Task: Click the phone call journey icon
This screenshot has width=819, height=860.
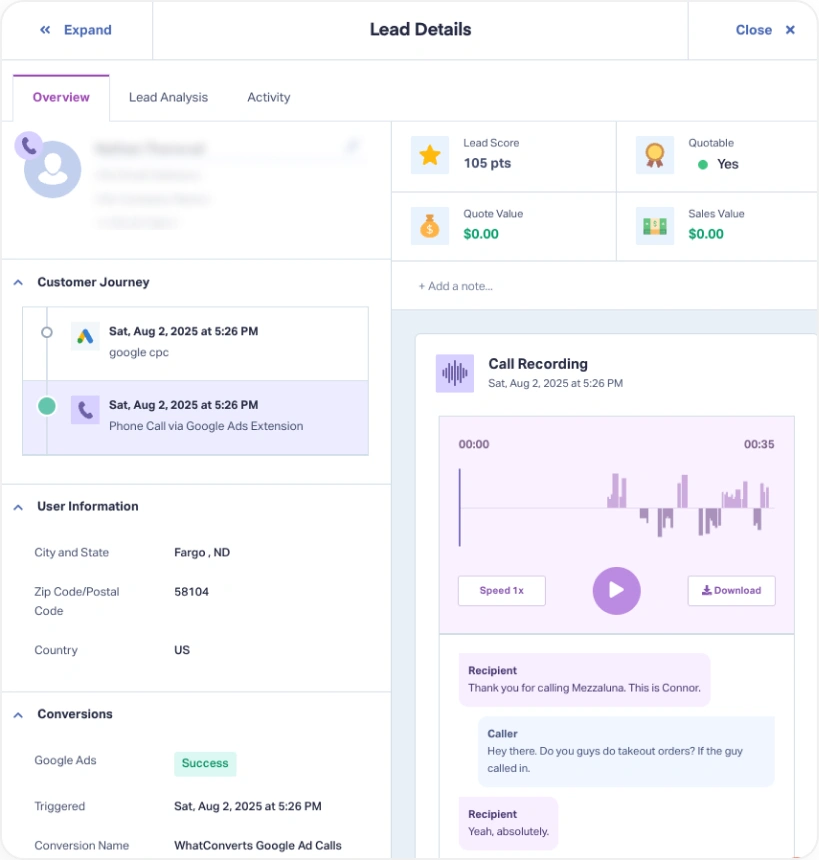Action: [x=85, y=410]
